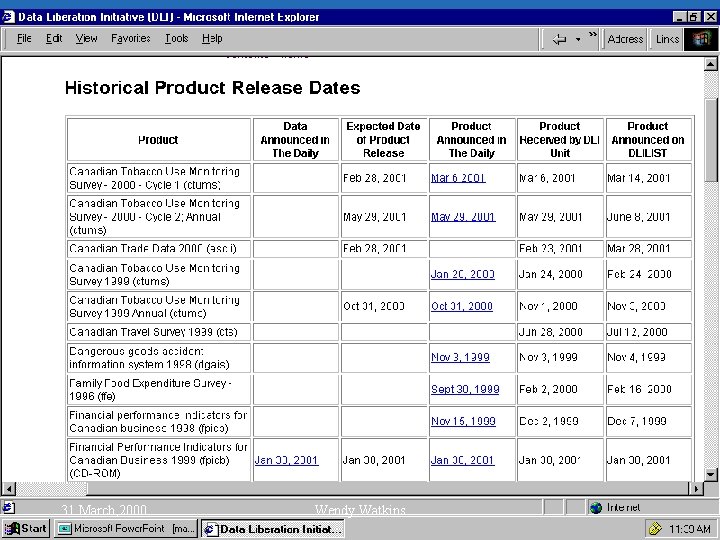Viewport: 720px width, 540px height.
Task: Open the Favorites menu
Action: pos(131,39)
